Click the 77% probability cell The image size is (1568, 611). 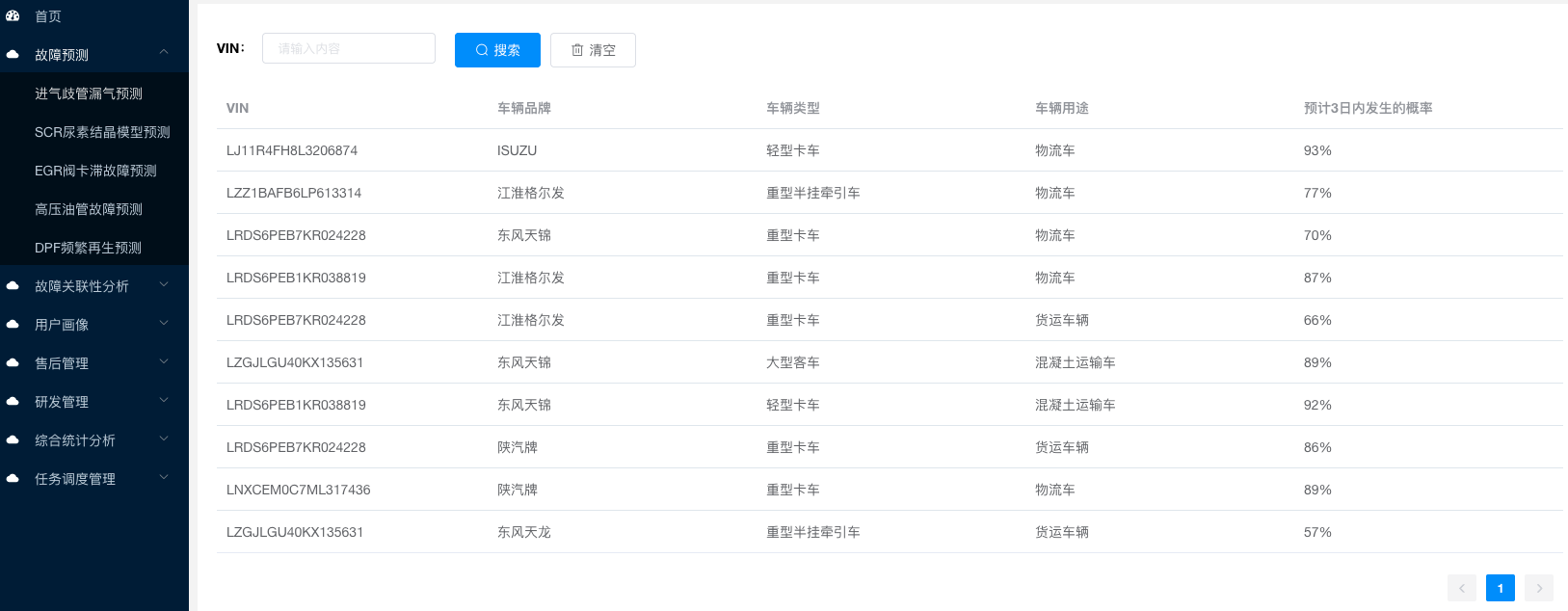tap(1317, 193)
